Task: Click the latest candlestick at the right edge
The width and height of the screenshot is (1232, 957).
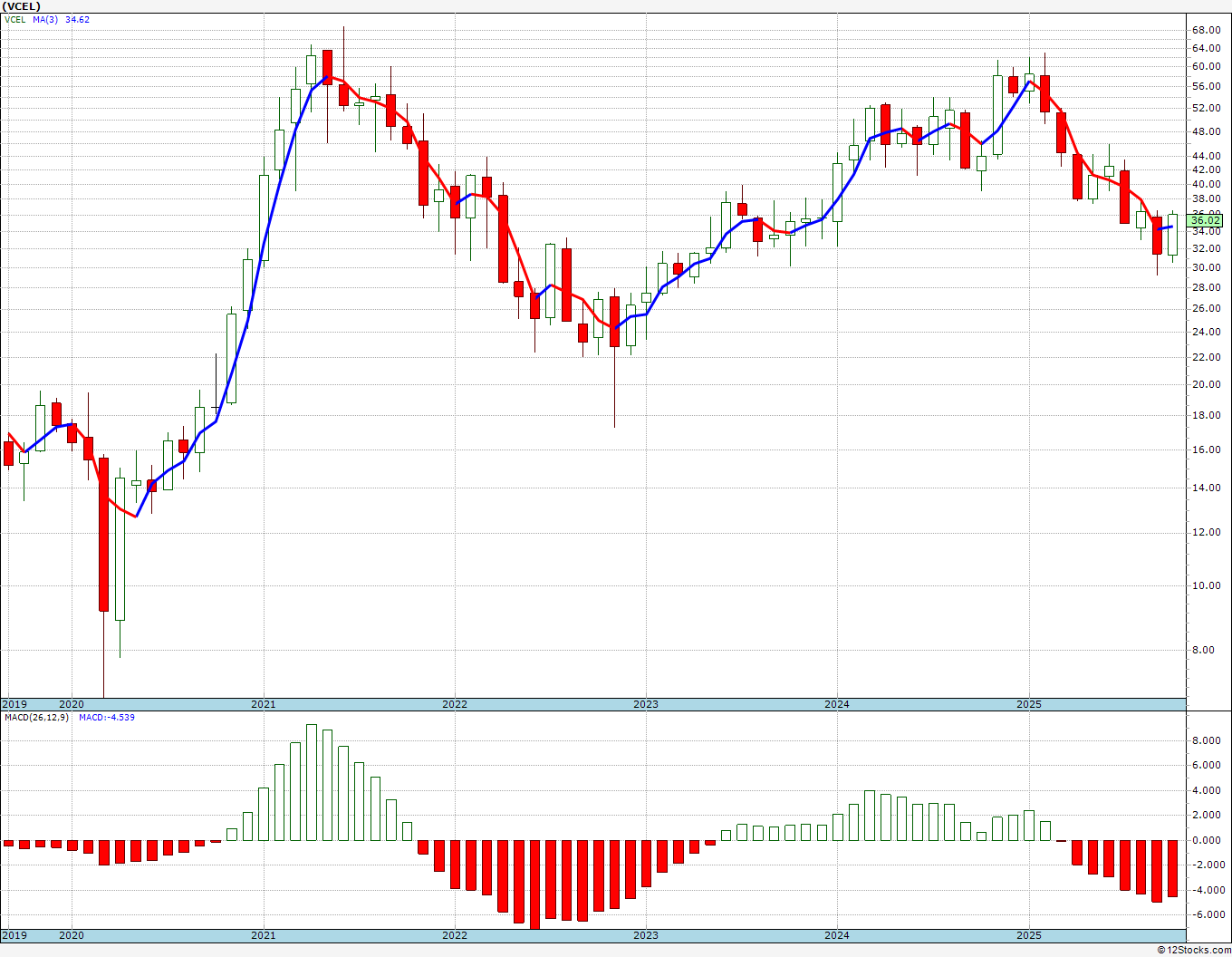Action: [x=1172, y=234]
